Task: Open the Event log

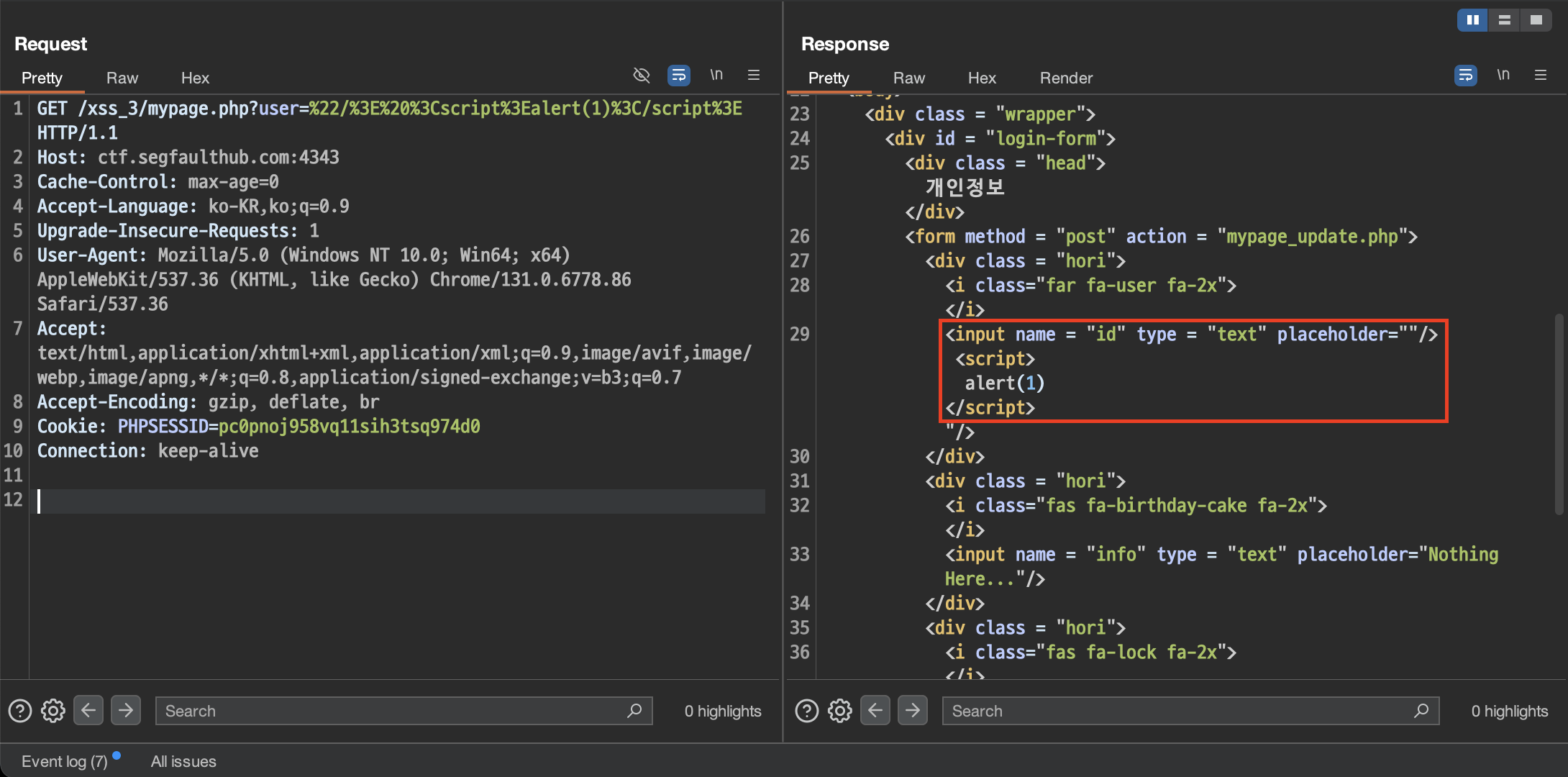Action: click(x=64, y=761)
